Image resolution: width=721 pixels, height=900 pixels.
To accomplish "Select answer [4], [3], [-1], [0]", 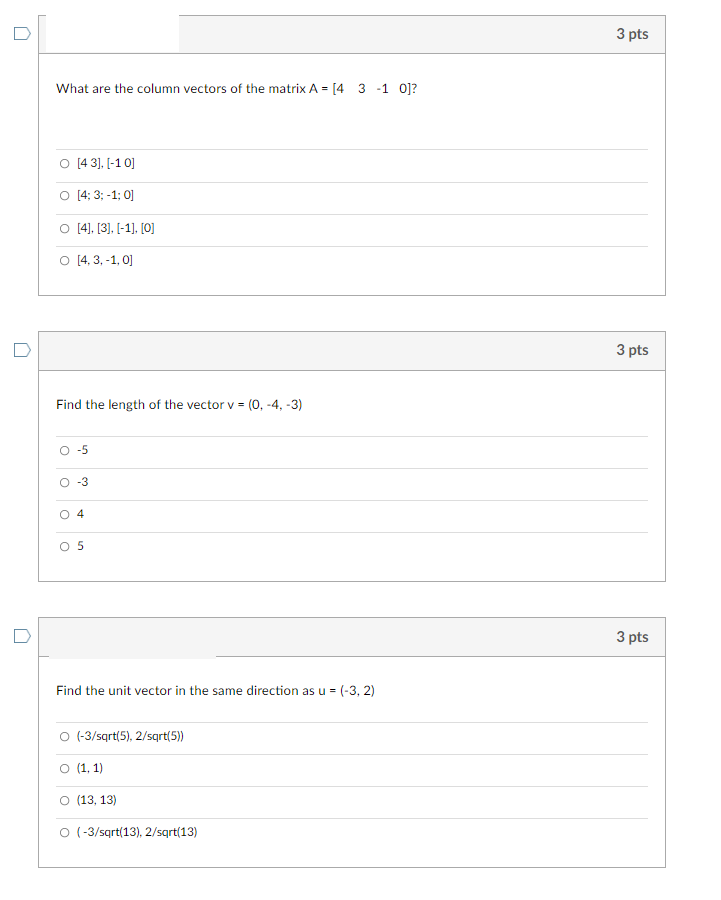I will [63, 228].
